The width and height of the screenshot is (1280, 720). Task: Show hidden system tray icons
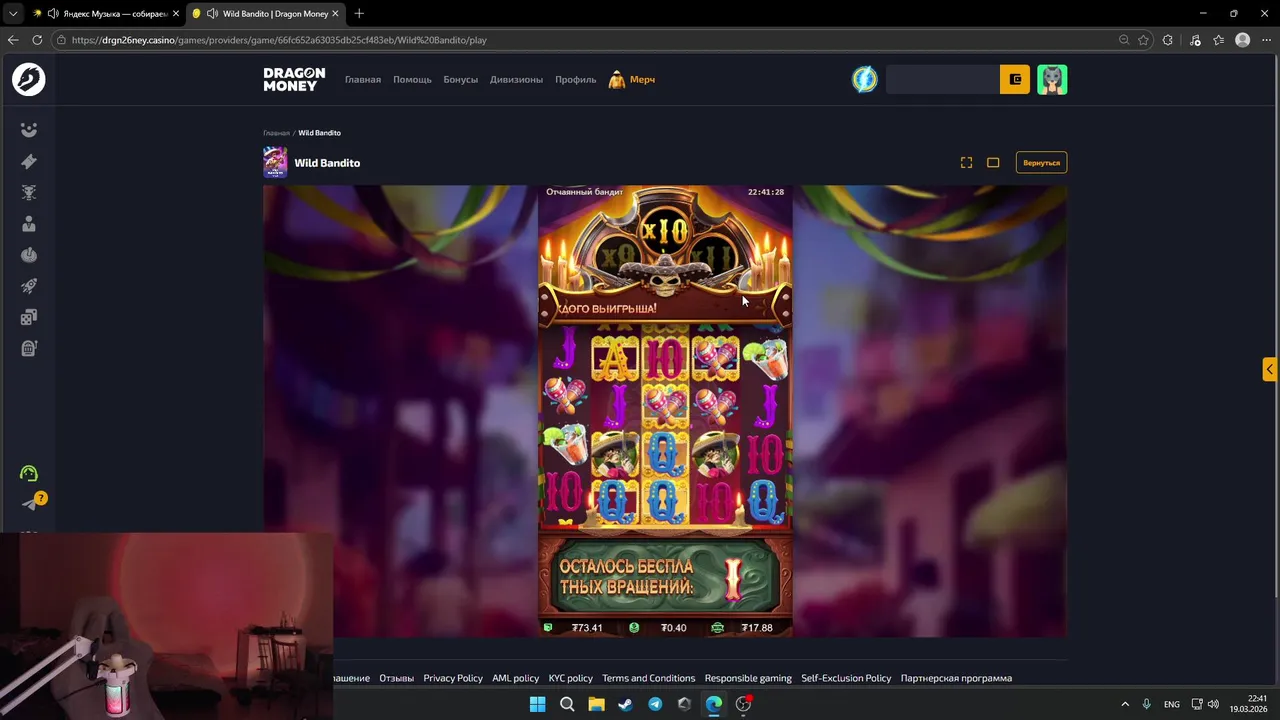(1125, 704)
